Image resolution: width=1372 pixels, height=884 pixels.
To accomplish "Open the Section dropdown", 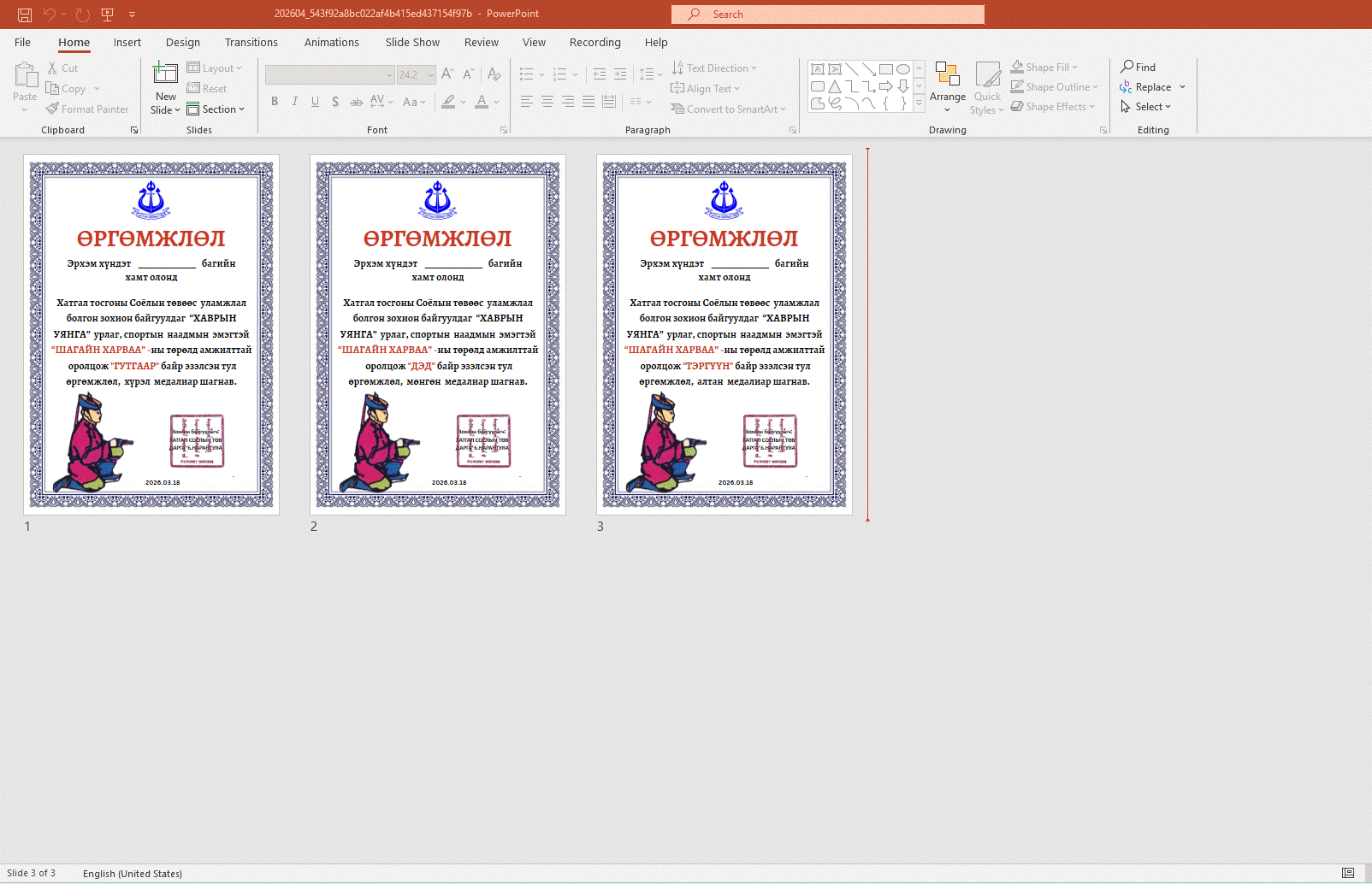I will click(216, 109).
